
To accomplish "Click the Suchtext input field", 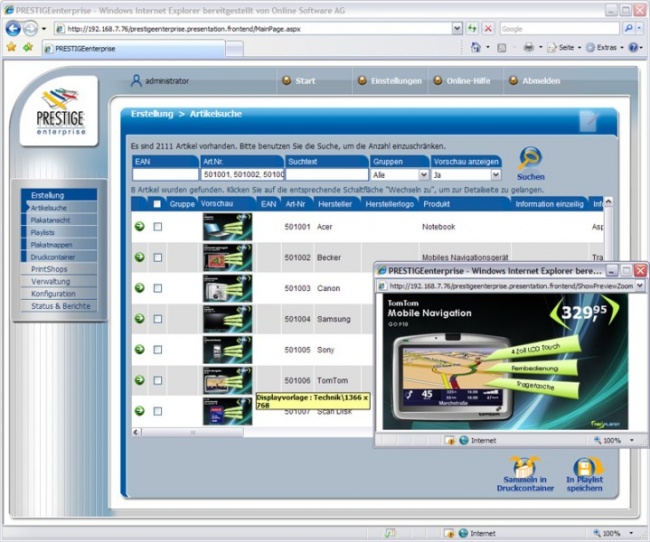I will click(327, 175).
